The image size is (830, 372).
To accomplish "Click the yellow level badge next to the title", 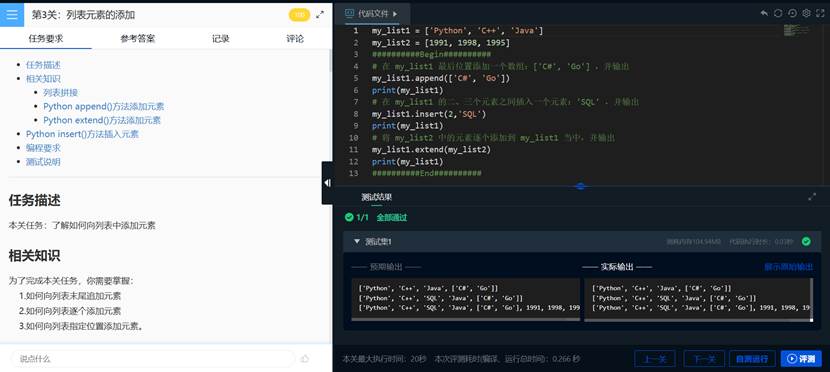I will coord(299,15).
